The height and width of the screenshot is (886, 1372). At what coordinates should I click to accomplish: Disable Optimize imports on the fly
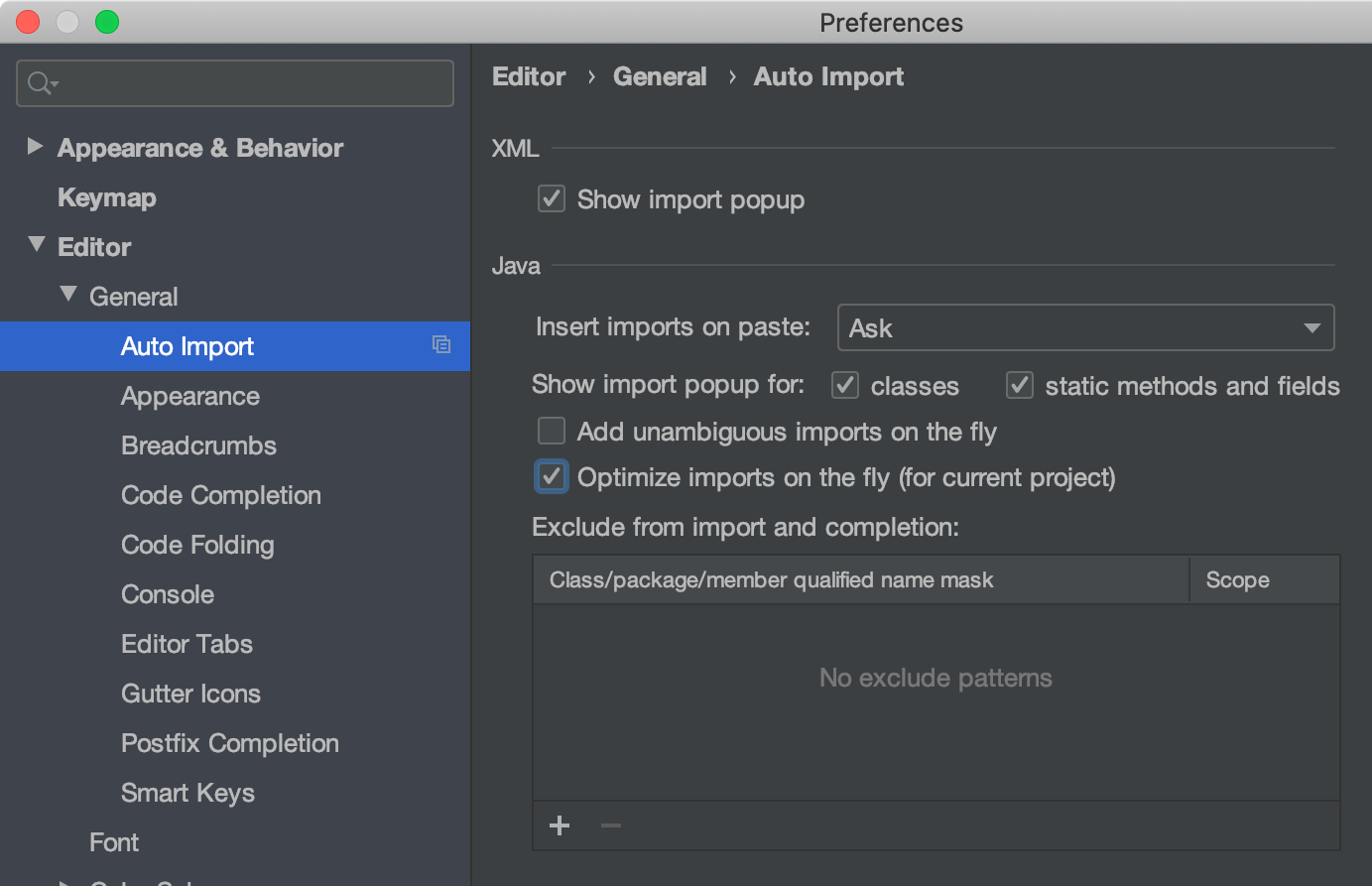pyautogui.click(x=552, y=476)
